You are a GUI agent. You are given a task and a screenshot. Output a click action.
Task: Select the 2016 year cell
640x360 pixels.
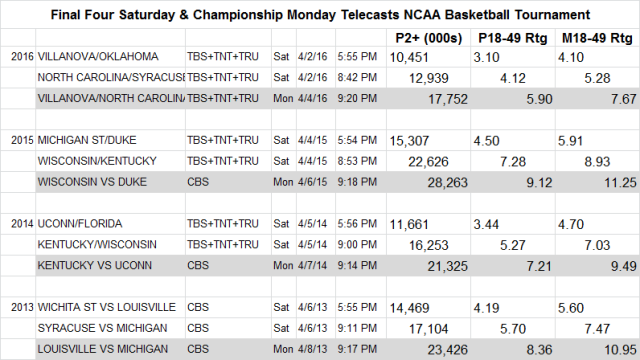click(18, 57)
